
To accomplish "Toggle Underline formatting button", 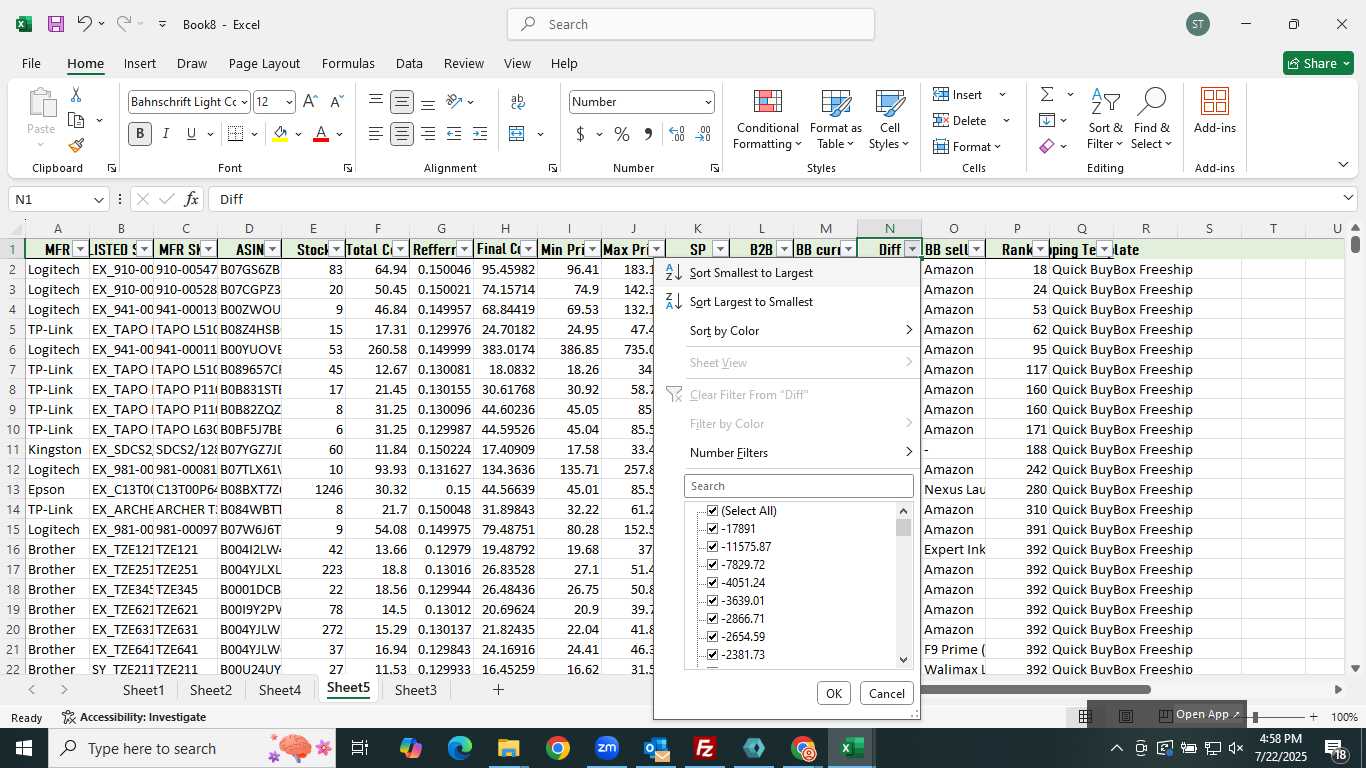I will pyautogui.click(x=191, y=134).
